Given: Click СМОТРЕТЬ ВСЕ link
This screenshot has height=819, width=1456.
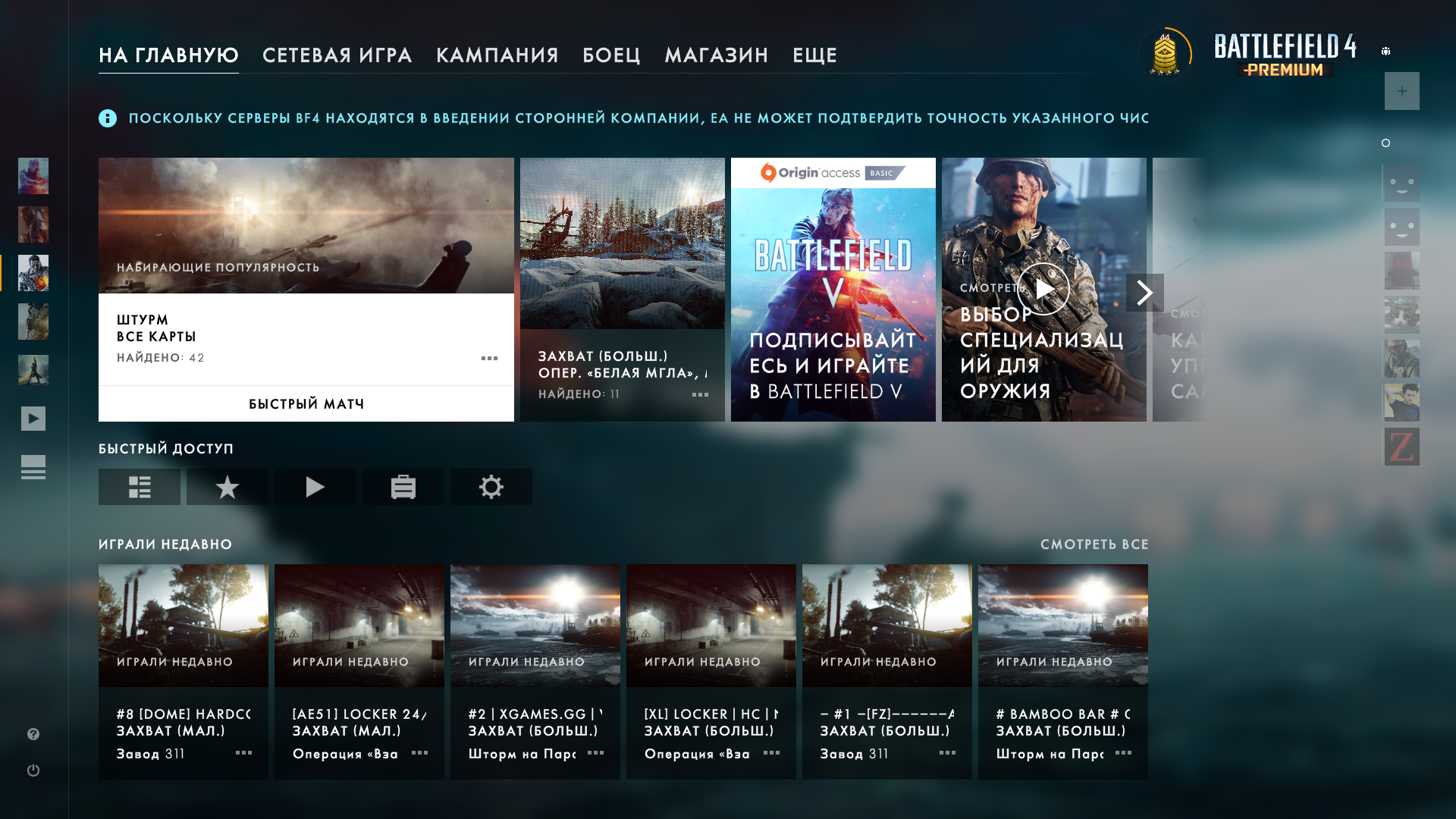Looking at the screenshot, I should point(1094,544).
